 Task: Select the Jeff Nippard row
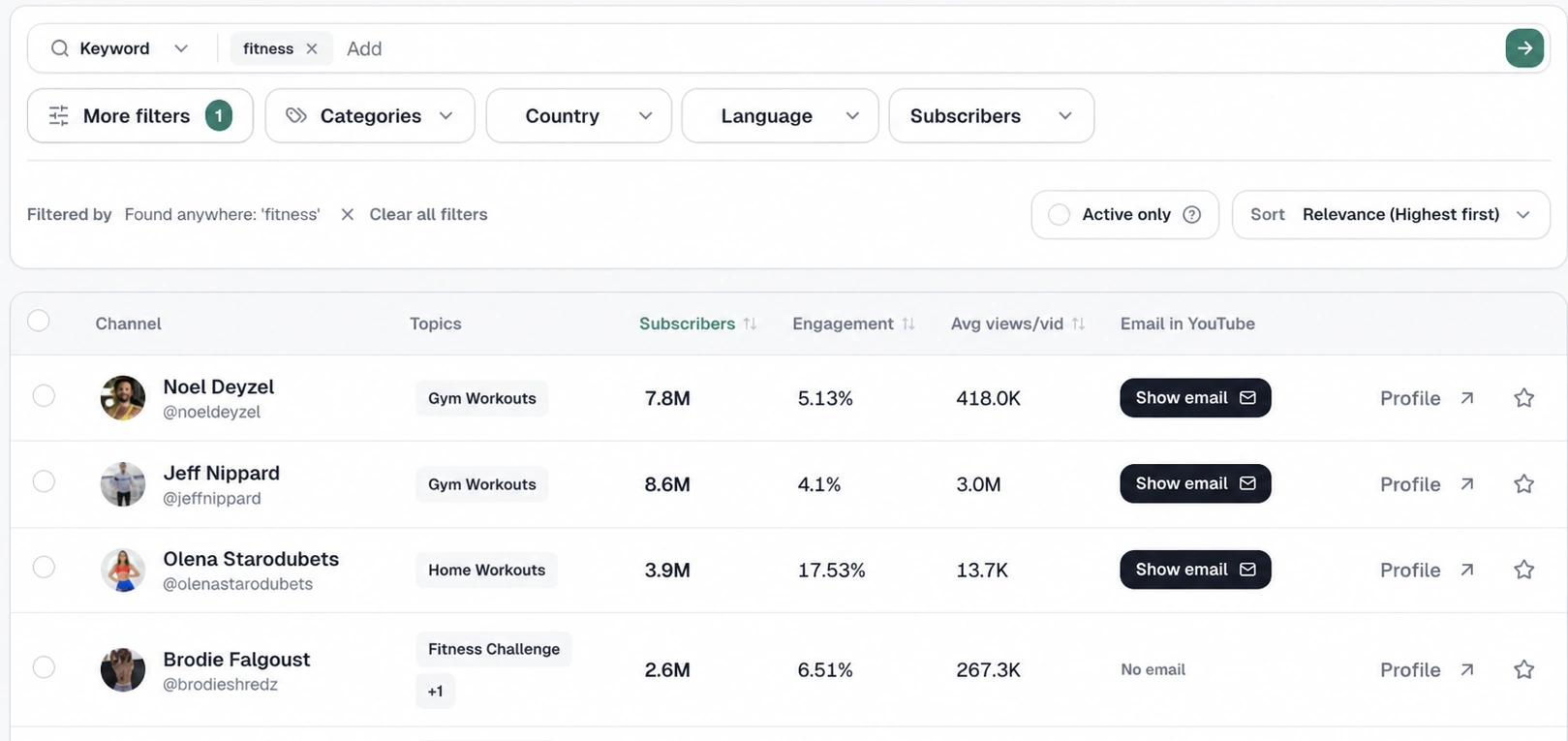44,481
